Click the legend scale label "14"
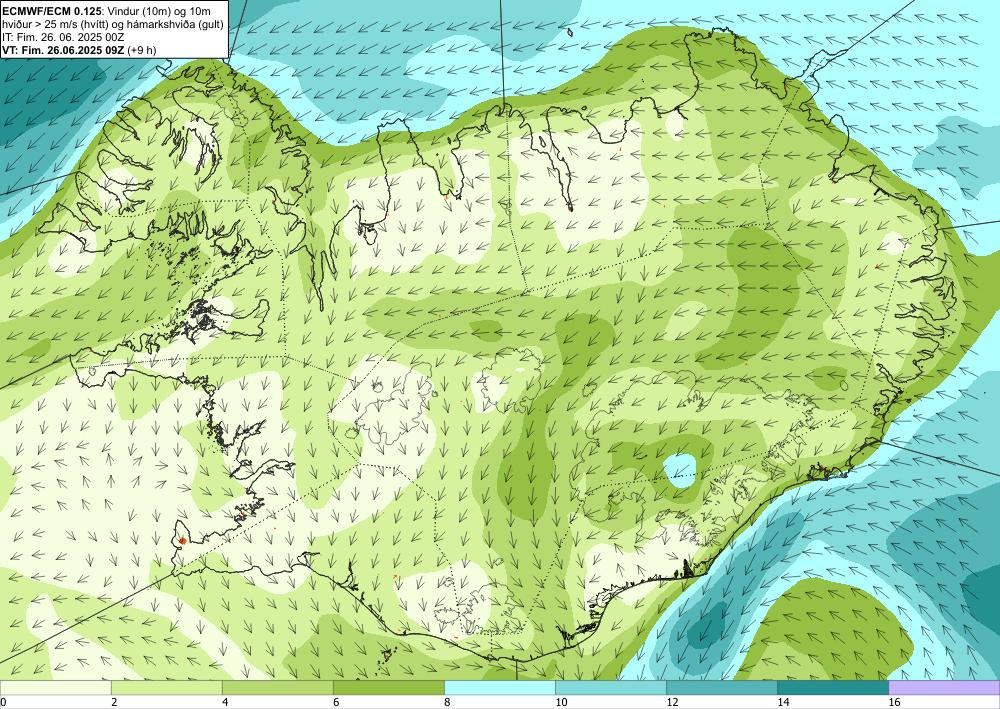 [x=783, y=702]
